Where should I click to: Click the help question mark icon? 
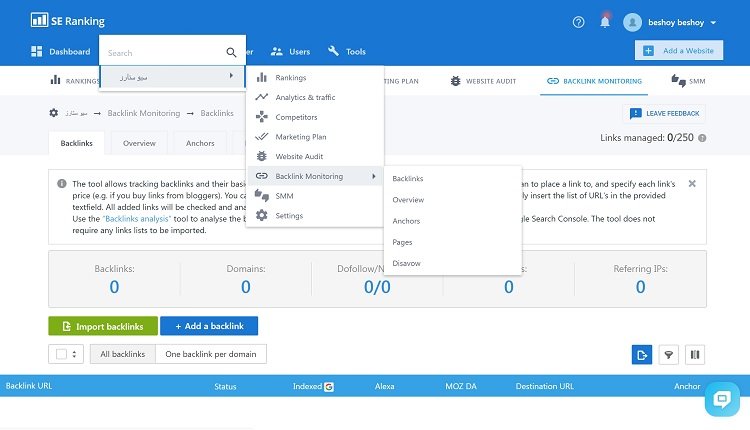(578, 21)
